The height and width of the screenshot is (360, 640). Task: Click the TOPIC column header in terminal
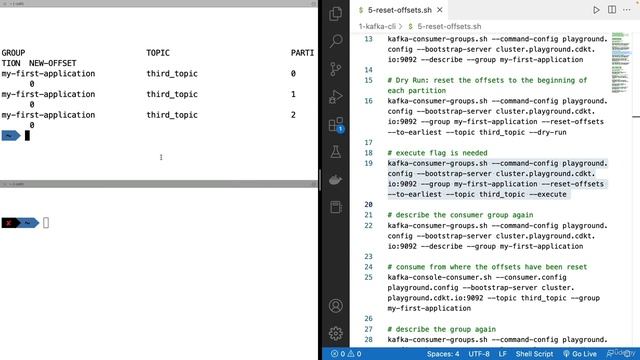tap(158, 53)
